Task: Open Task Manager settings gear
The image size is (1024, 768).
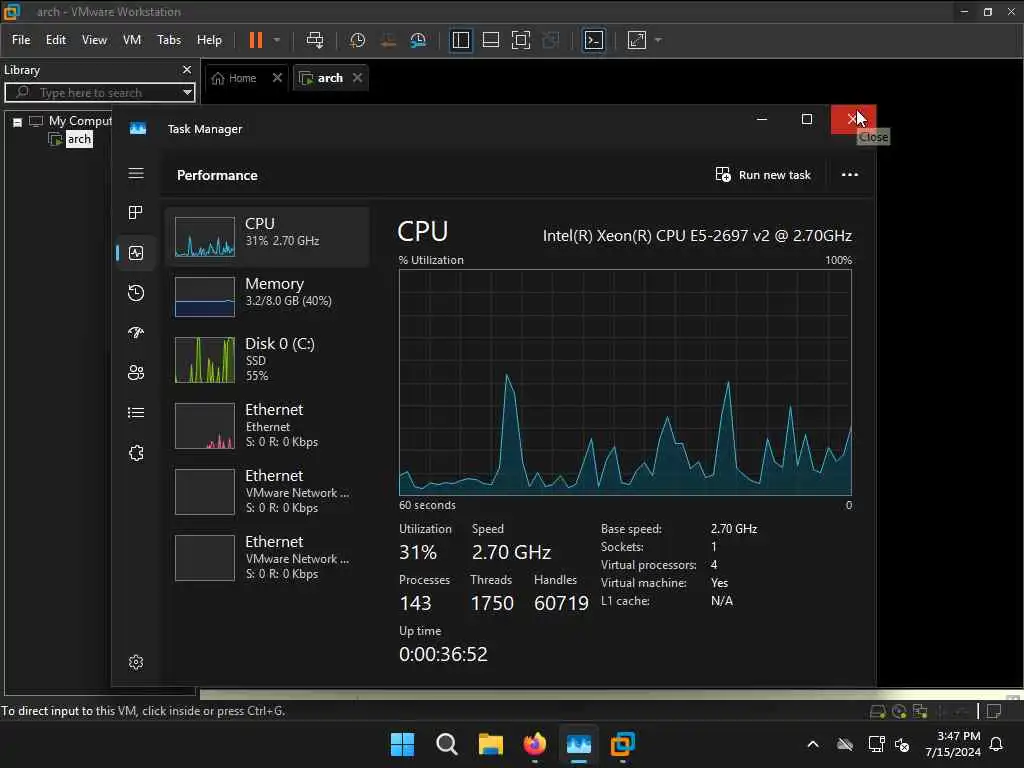Action: click(x=136, y=662)
